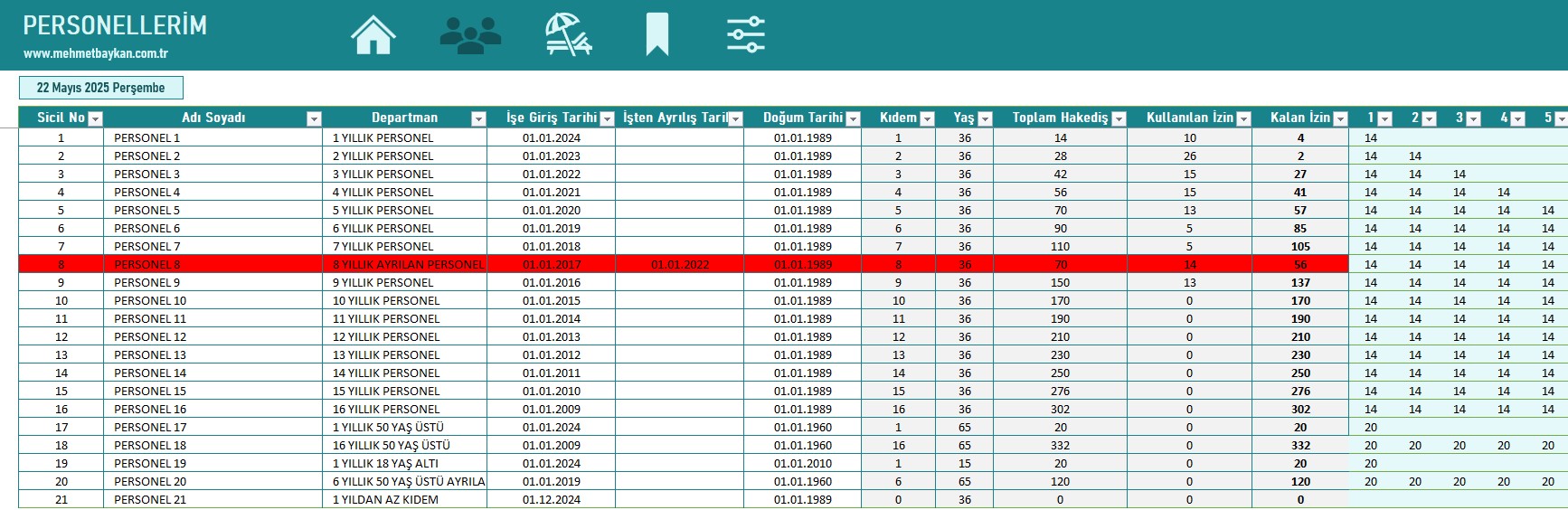1568x510 pixels.
Task: Select Kalan İzin value 105
Action: coord(1300,246)
